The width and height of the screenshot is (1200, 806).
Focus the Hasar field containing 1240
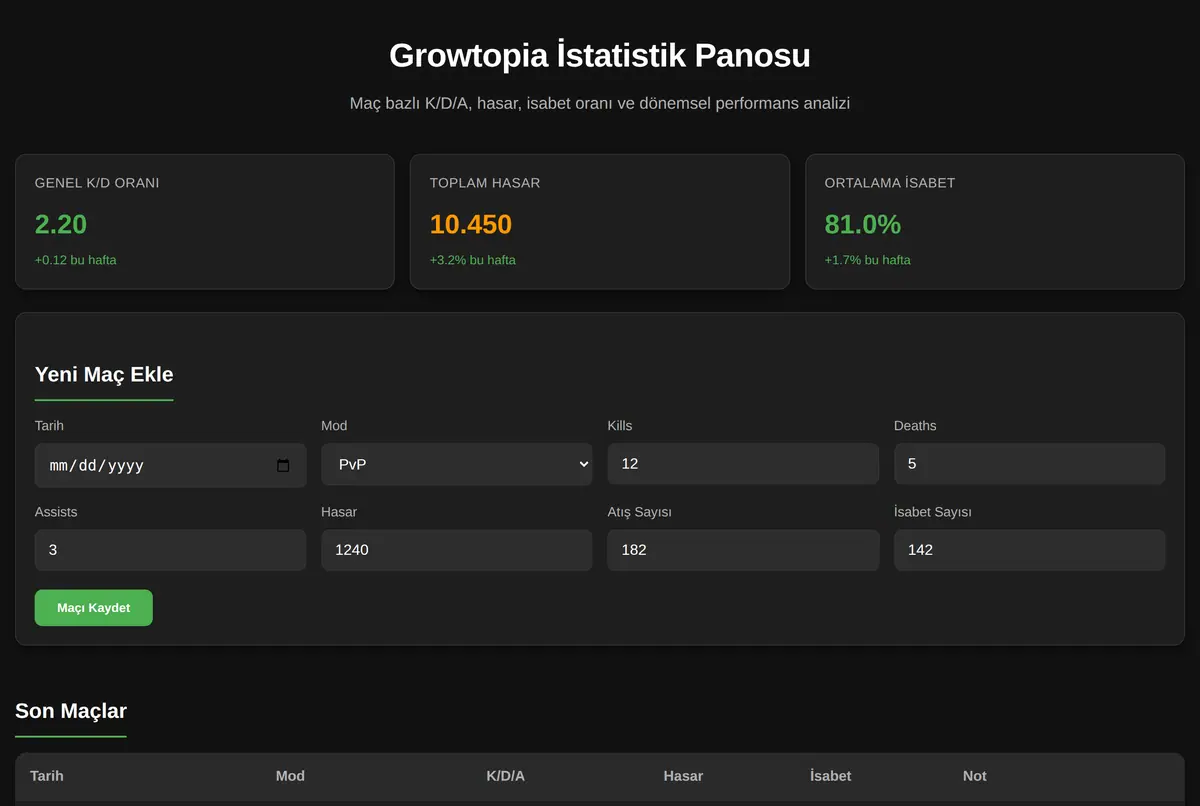(457, 550)
